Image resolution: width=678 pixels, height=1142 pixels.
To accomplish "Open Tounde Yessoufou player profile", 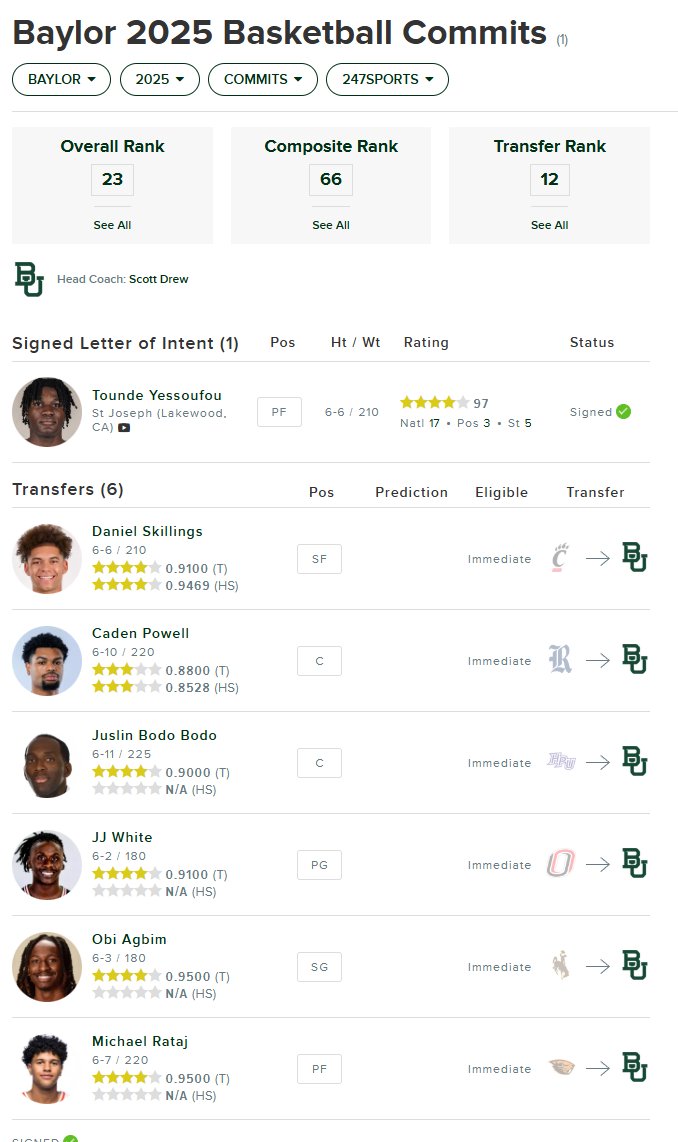I will 157,395.
